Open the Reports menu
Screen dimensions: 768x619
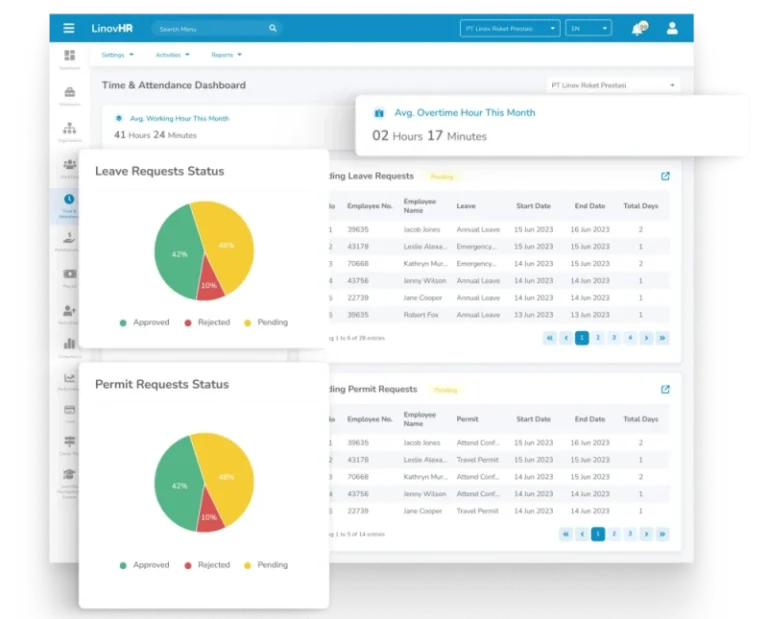(x=226, y=55)
